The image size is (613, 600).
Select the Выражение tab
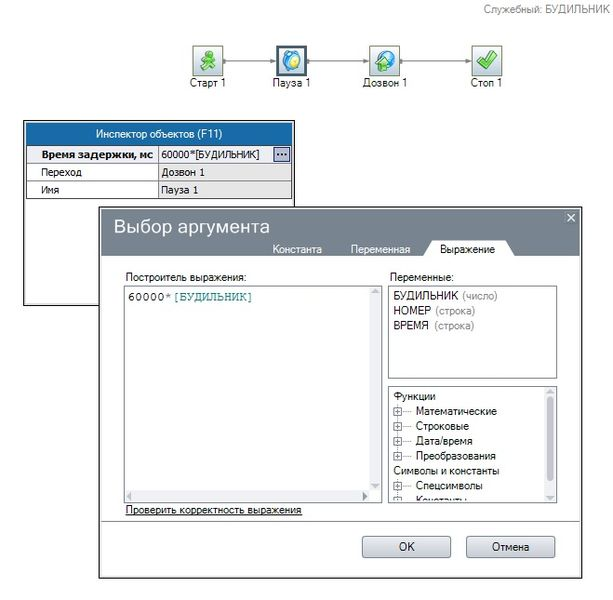click(x=467, y=249)
